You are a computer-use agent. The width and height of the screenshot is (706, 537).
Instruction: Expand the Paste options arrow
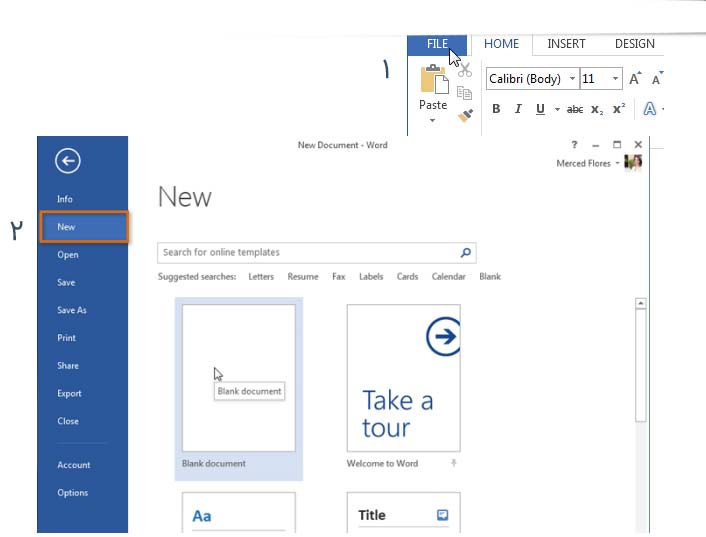click(433, 120)
